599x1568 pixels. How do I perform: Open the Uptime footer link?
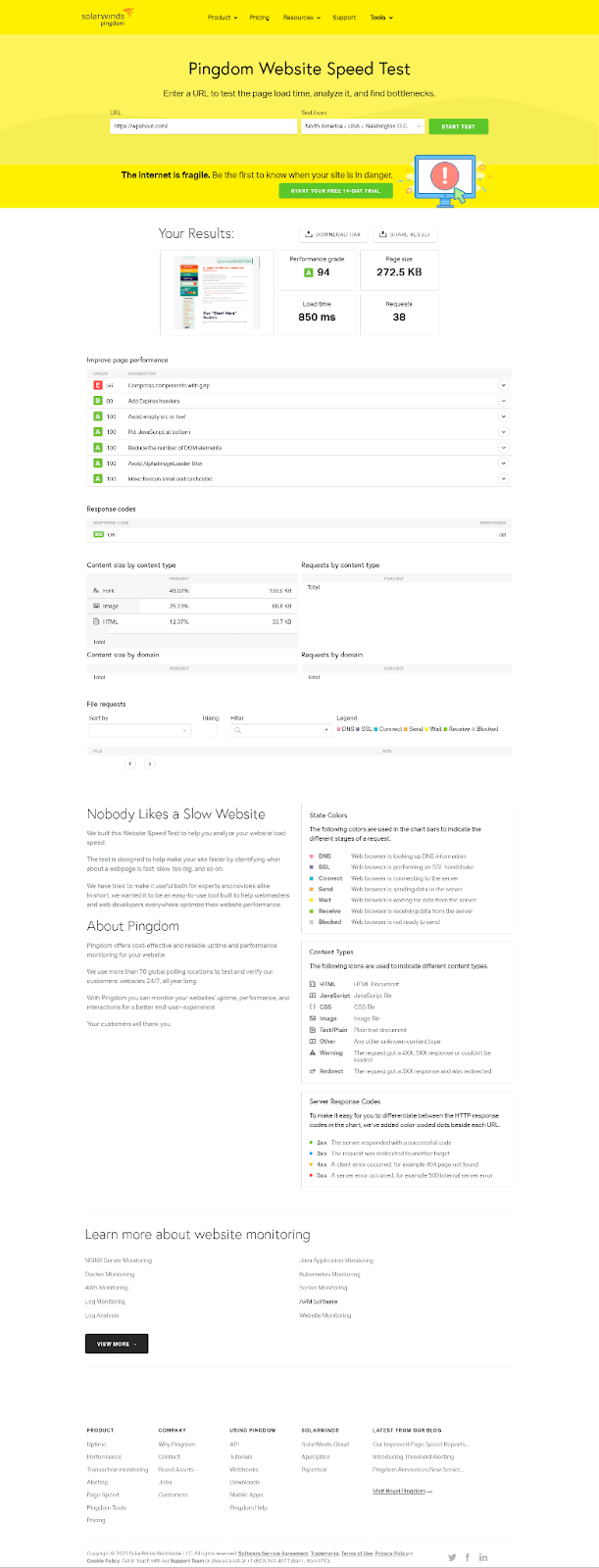click(x=96, y=1444)
